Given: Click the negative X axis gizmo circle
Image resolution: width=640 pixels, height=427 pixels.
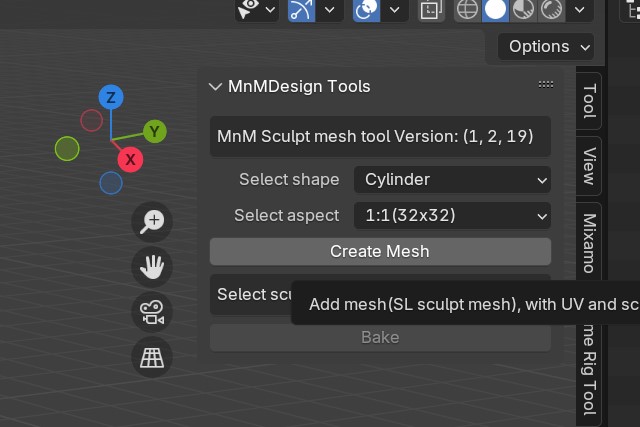Looking at the screenshot, I should click(91, 120).
